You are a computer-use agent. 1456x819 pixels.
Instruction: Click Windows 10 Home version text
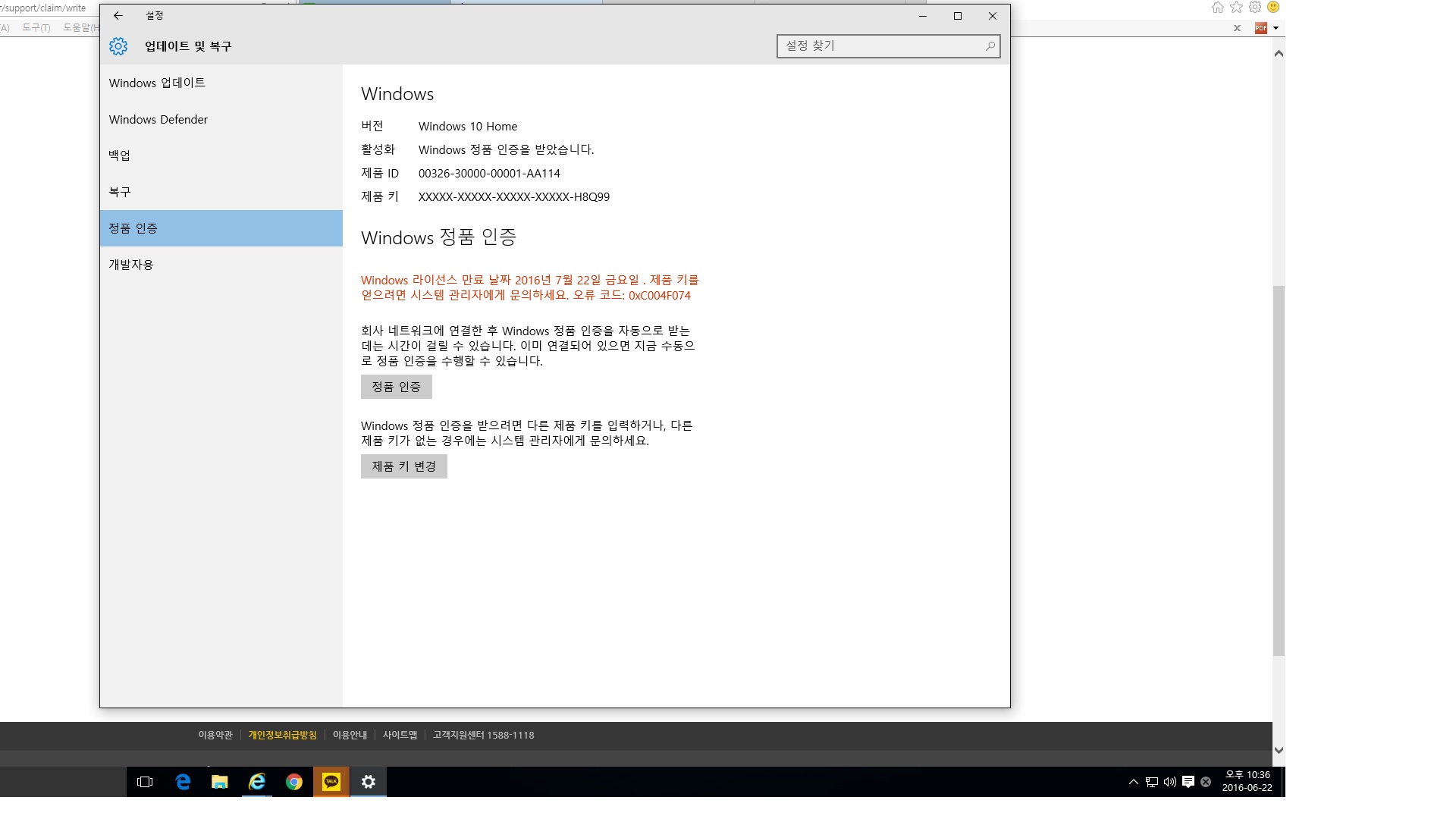[x=468, y=127]
